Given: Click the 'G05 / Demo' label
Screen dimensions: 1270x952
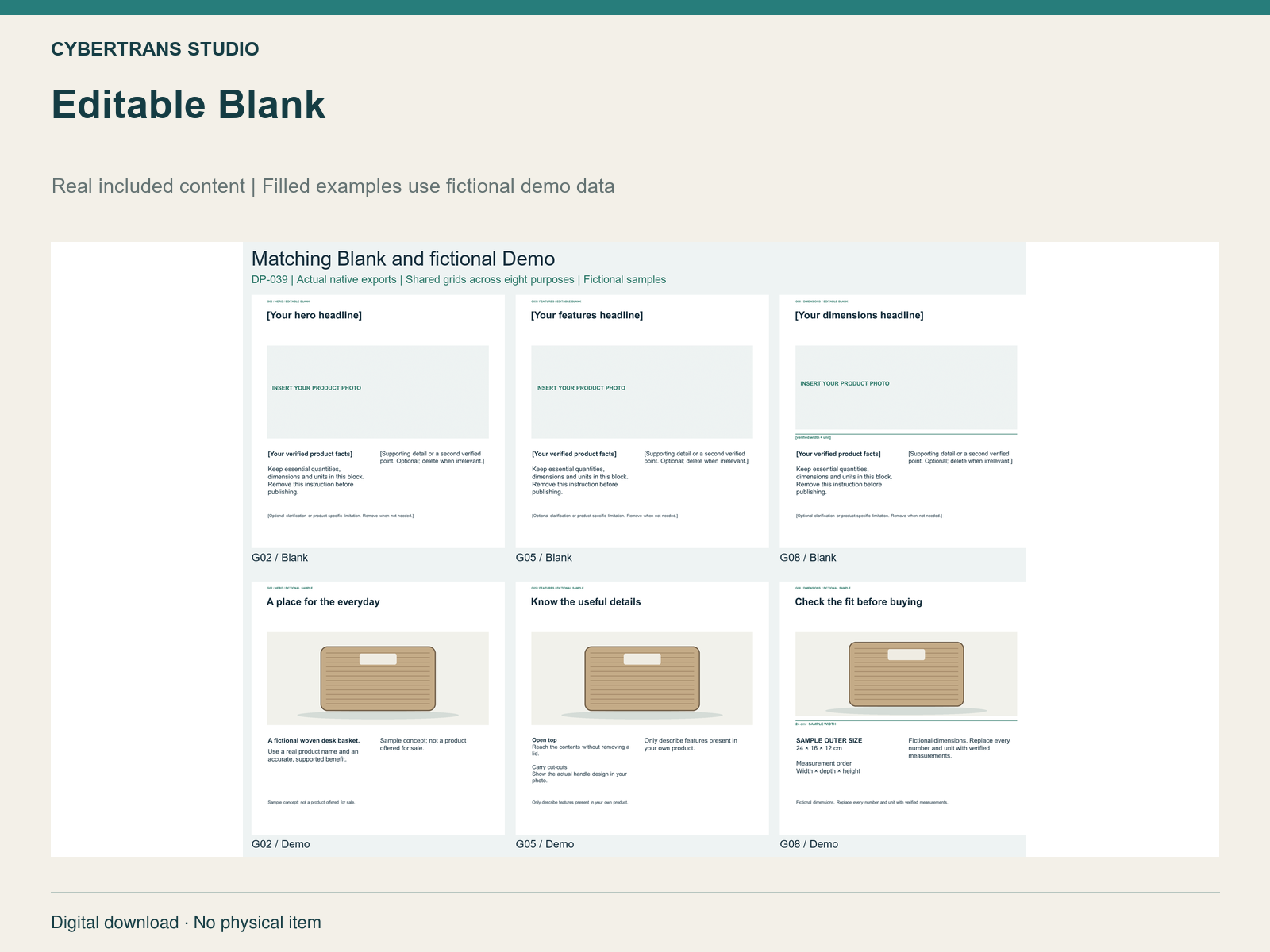Looking at the screenshot, I should [545, 844].
